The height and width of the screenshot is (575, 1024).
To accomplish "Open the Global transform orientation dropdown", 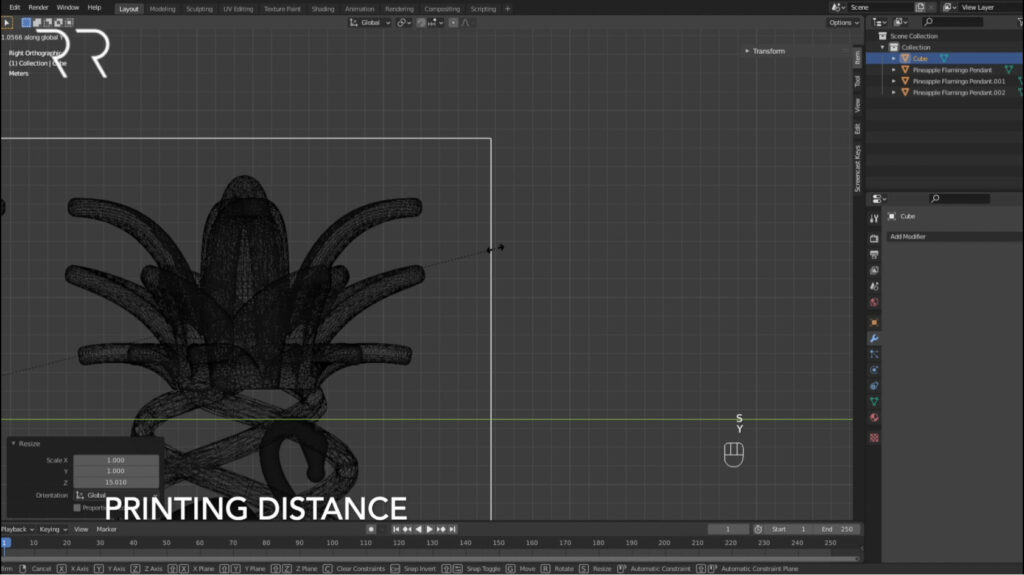I will 370,23.
